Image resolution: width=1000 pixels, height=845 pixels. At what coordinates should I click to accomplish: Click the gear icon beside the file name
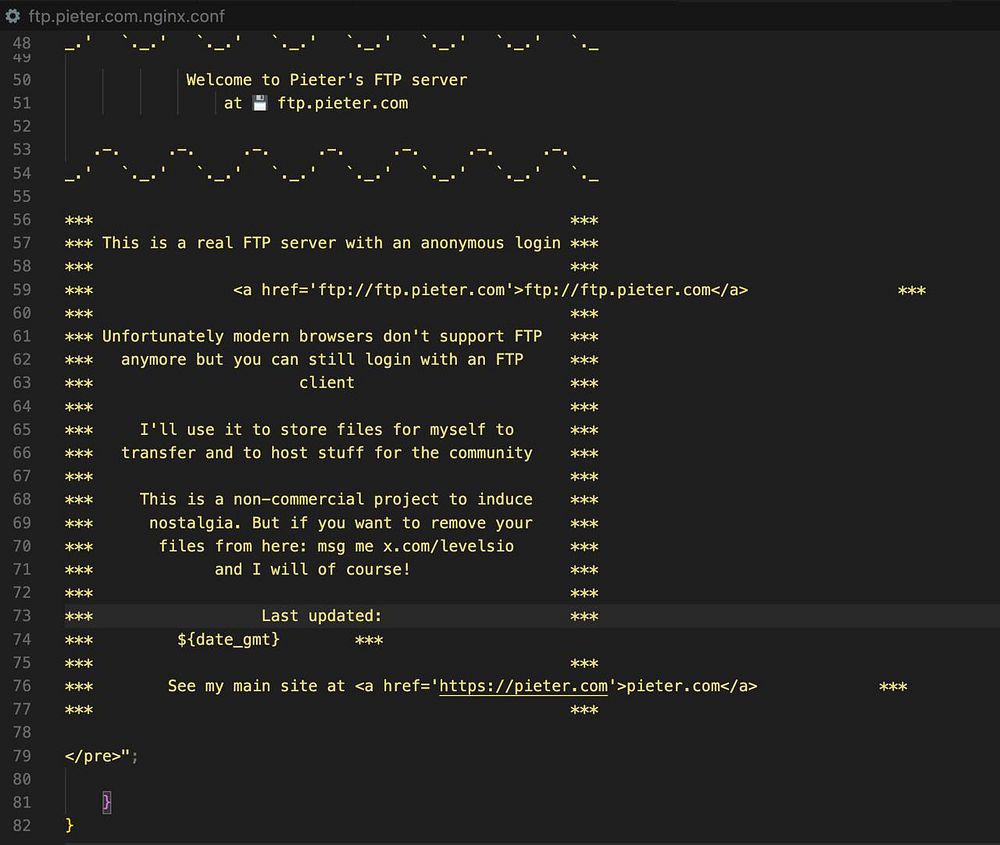pyautogui.click(x=13, y=16)
